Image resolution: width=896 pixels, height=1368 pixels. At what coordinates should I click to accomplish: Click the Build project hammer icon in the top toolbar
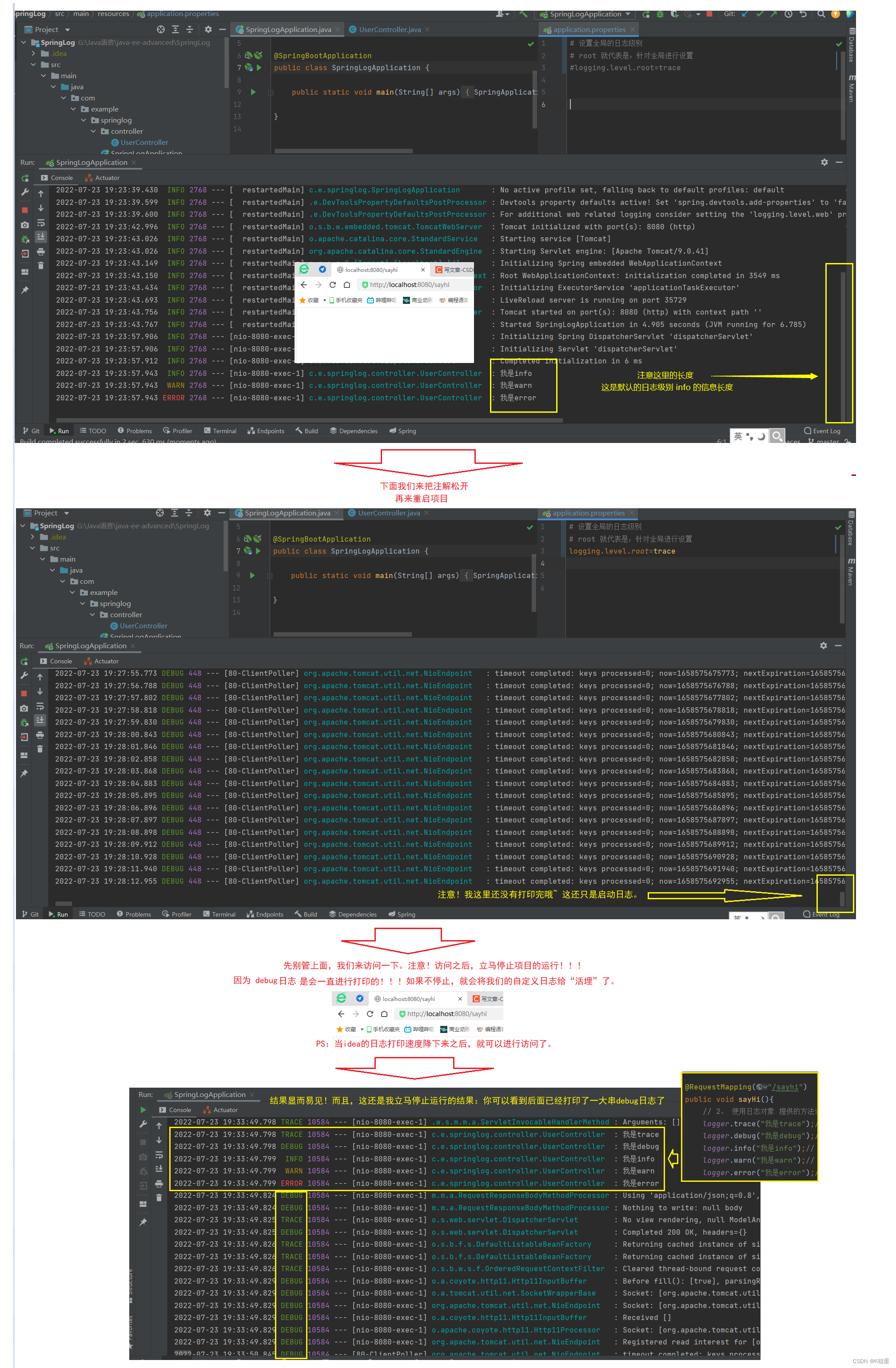pos(523,14)
